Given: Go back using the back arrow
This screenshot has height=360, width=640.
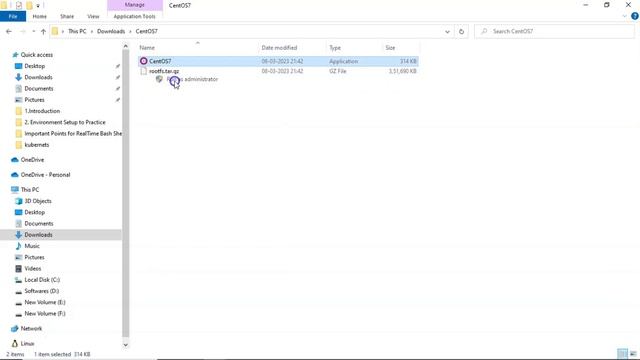Looking at the screenshot, I should 9,31.
